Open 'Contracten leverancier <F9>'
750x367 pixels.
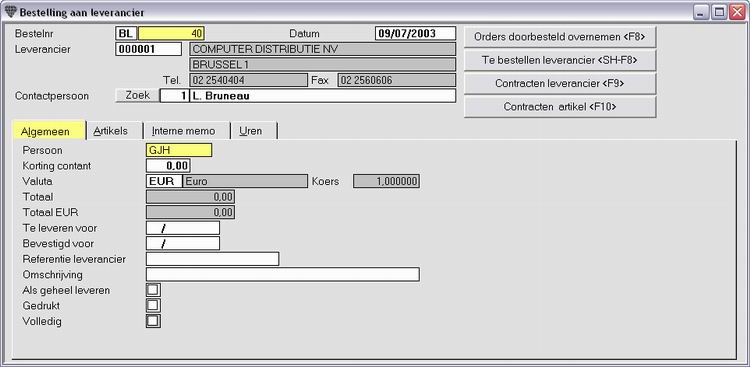coord(560,83)
